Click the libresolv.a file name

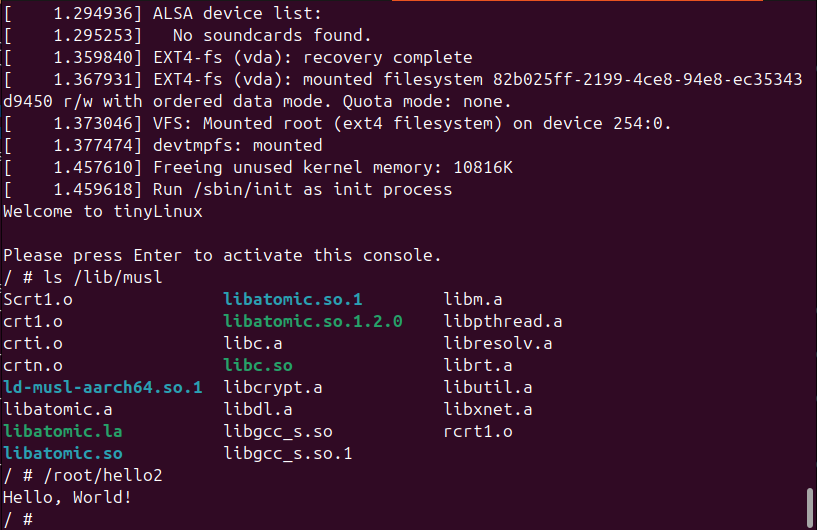coord(498,343)
